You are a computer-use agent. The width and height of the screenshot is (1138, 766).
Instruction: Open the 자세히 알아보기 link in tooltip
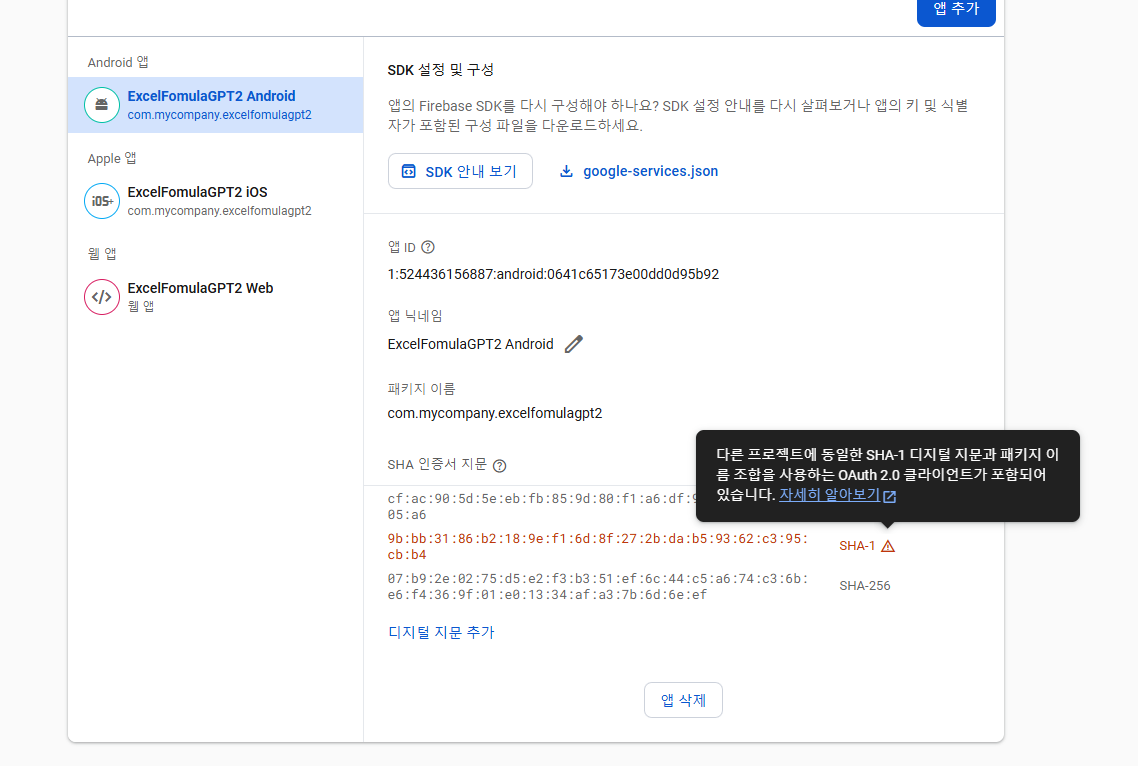tap(829, 494)
